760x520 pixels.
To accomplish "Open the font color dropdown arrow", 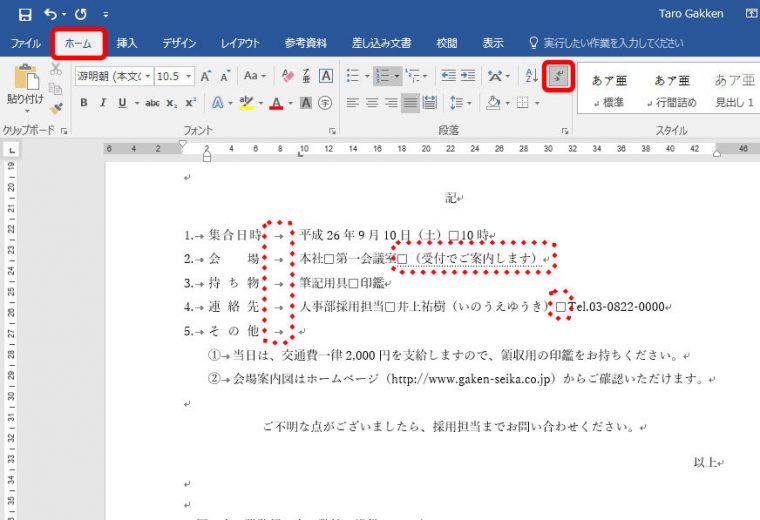I will (x=291, y=103).
